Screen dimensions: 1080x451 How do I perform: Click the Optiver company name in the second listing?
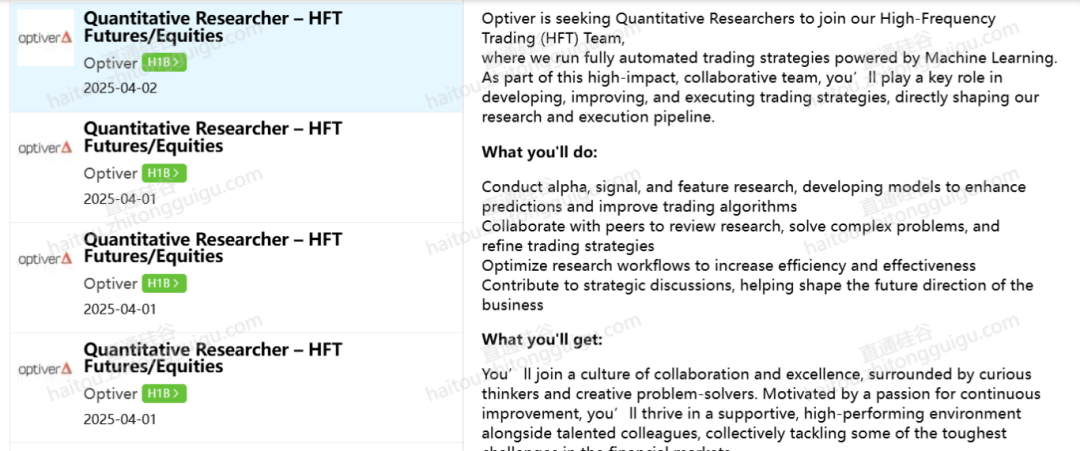click(111, 174)
